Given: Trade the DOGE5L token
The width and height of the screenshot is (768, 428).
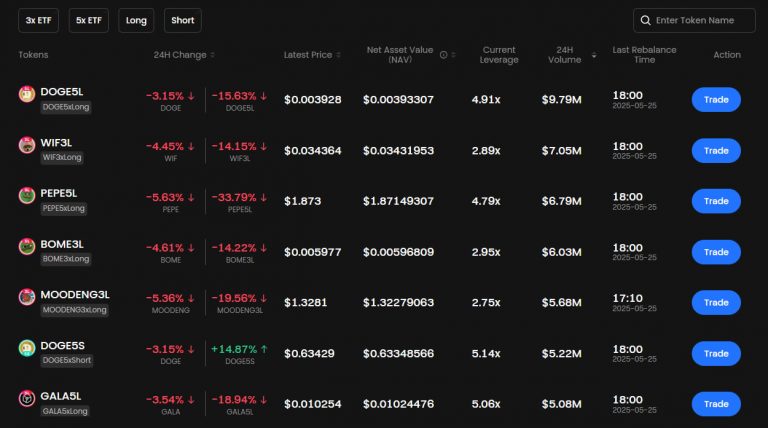Looking at the screenshot, I should point(716,99).
